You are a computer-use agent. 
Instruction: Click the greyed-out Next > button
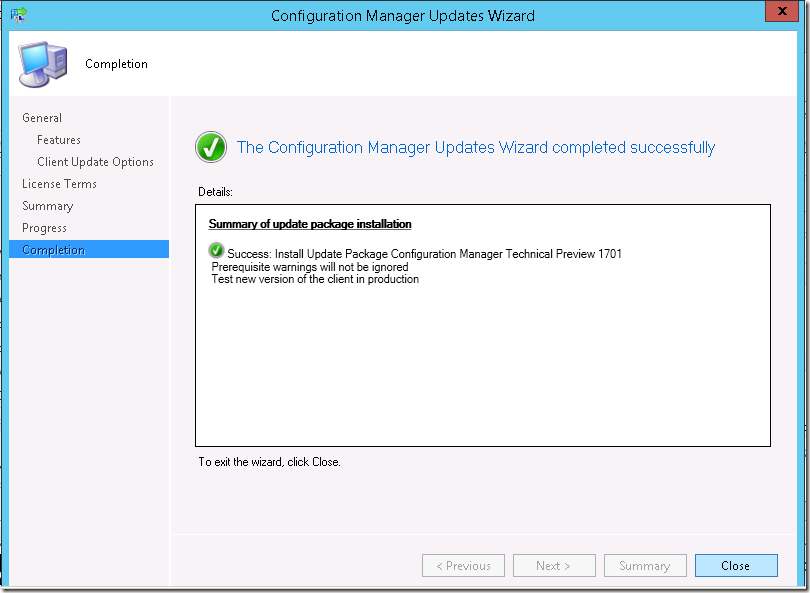pos(554,566)
